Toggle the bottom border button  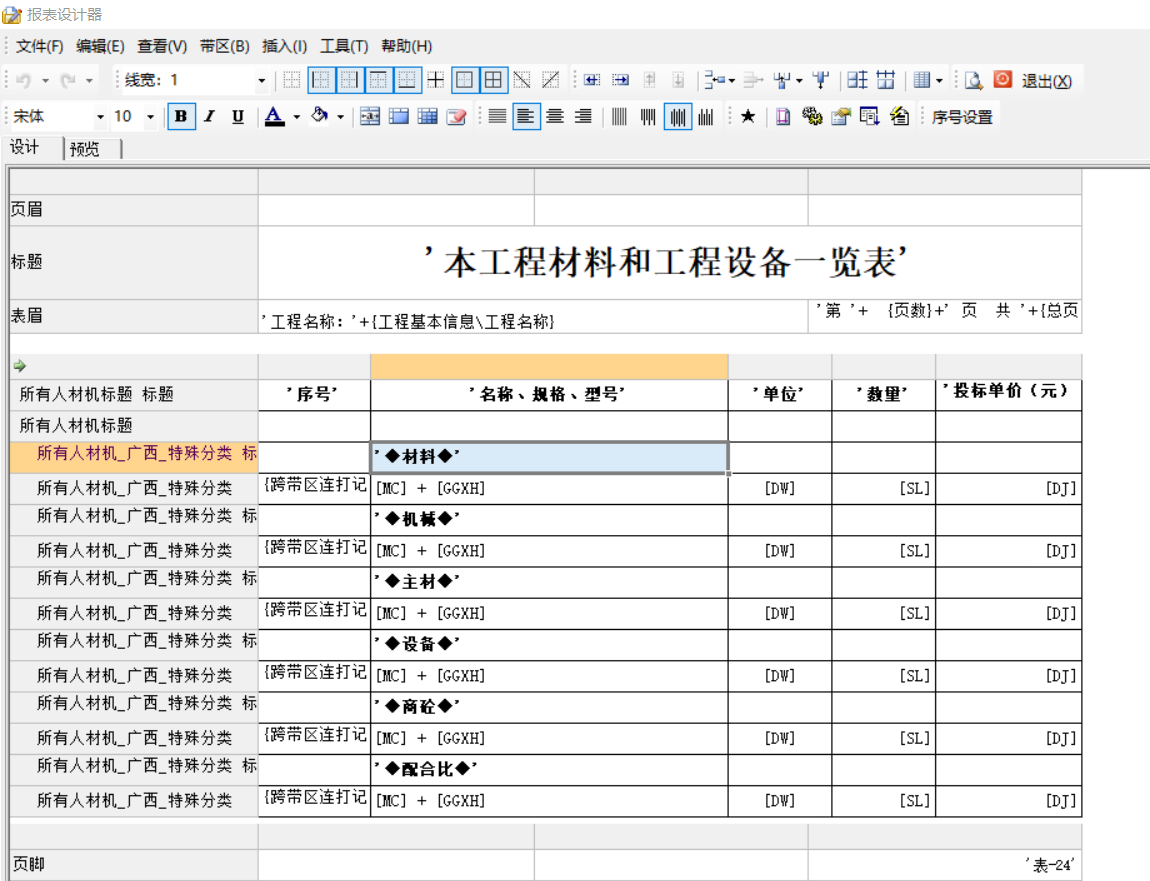(x=407, y=80)
